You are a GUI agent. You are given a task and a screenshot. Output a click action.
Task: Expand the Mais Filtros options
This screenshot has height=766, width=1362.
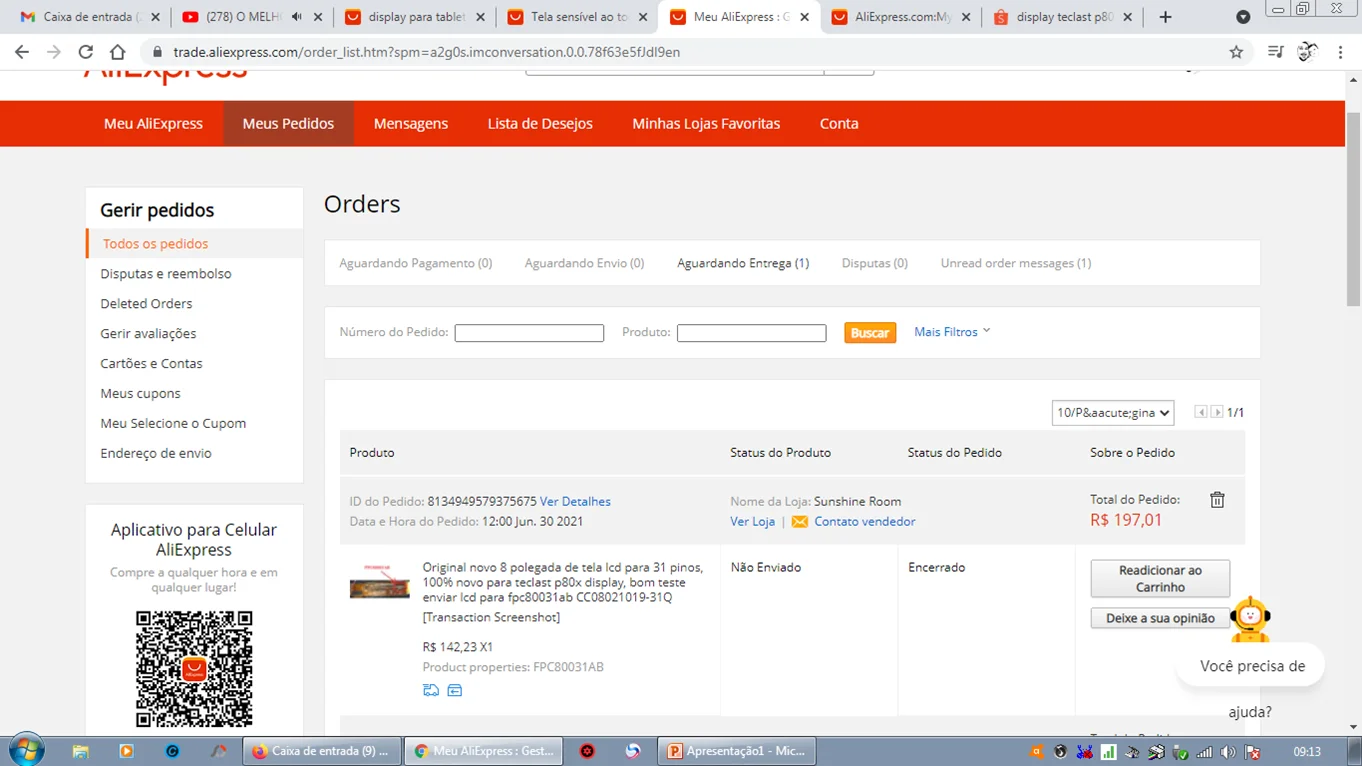click(952, 332)
